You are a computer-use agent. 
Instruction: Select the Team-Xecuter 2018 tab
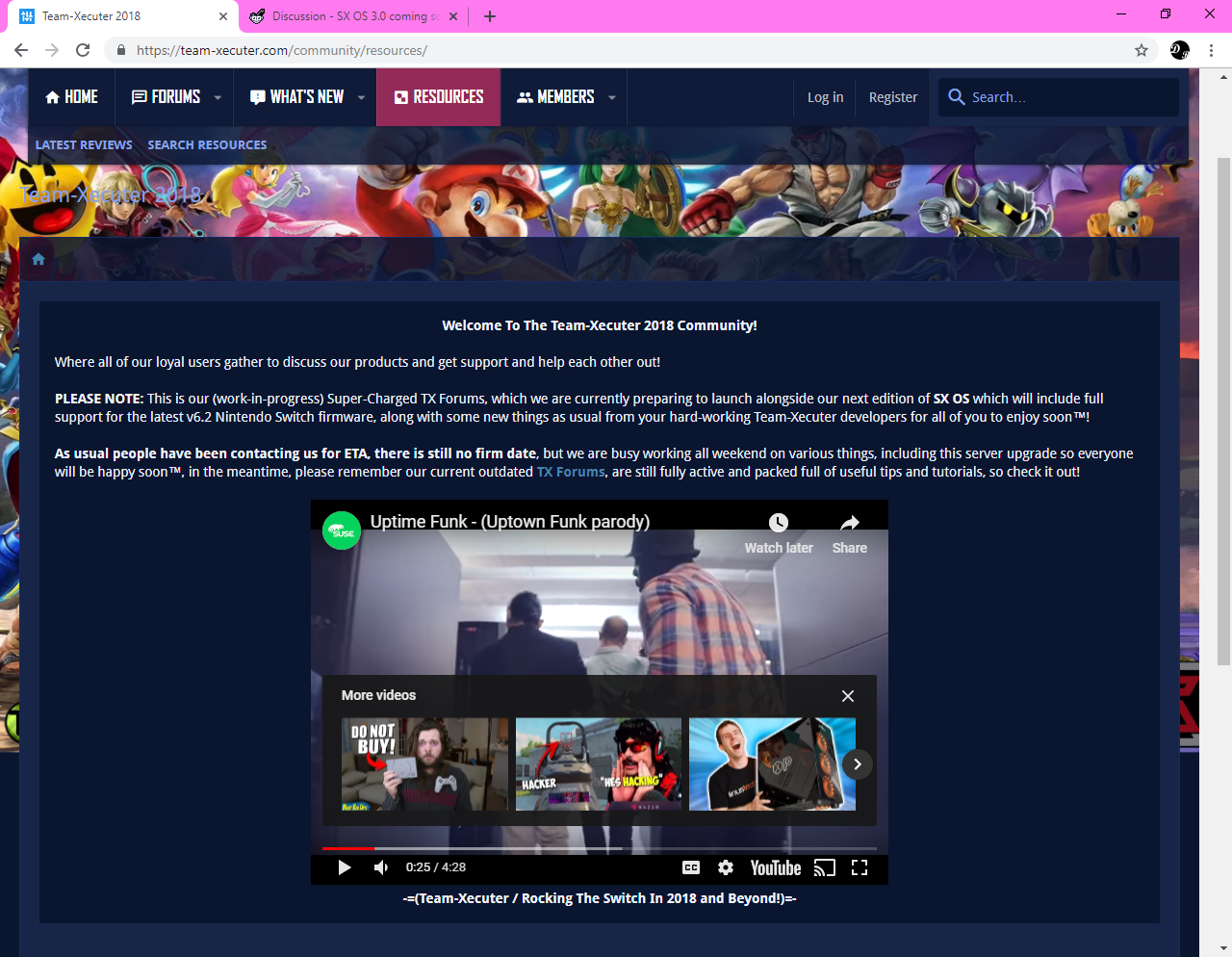pos(122,16)
